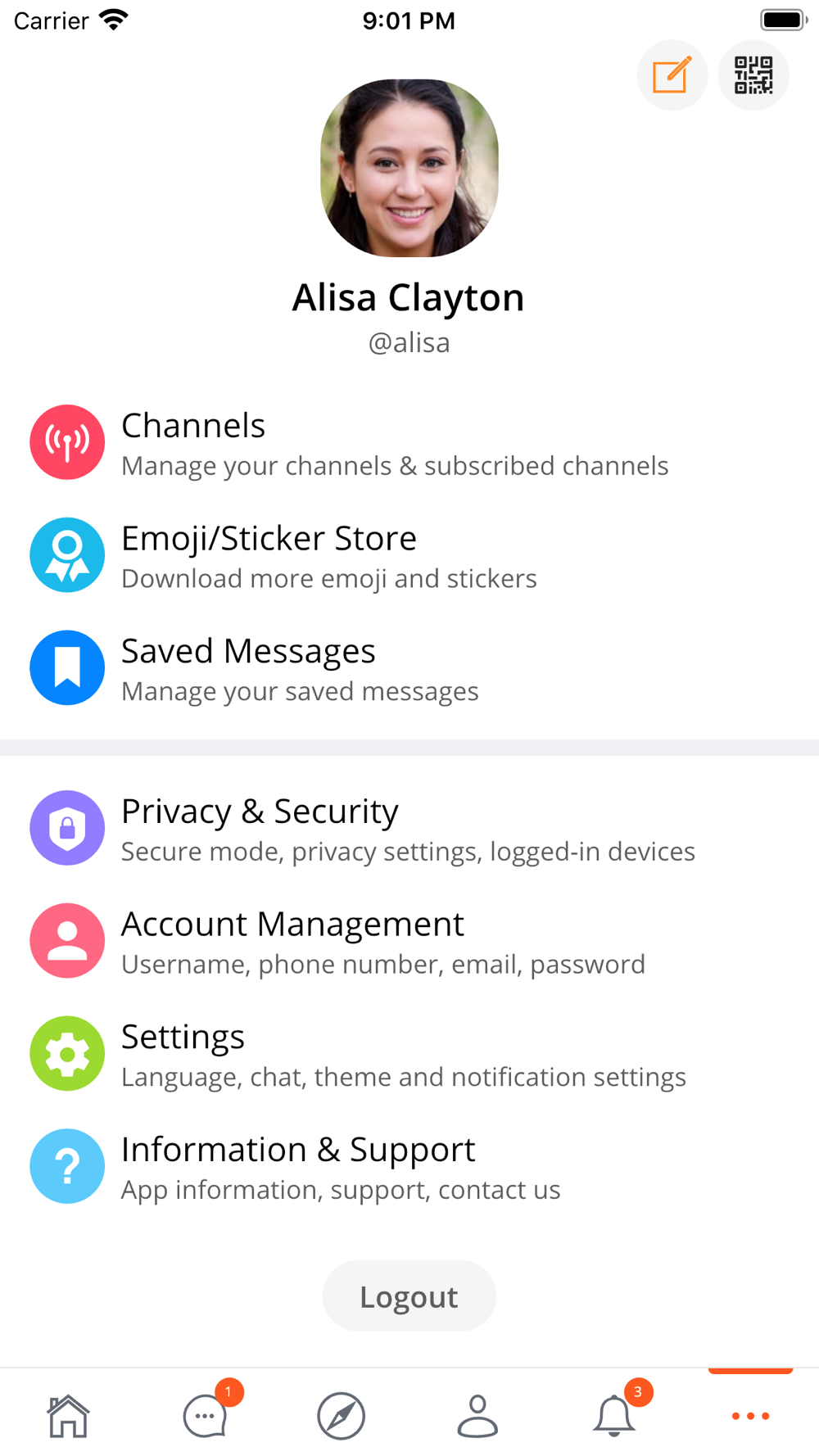This screenshot has width=819, height=1456.
Task: Tap the green Settings gear icon
Action: pos(67,1053)
